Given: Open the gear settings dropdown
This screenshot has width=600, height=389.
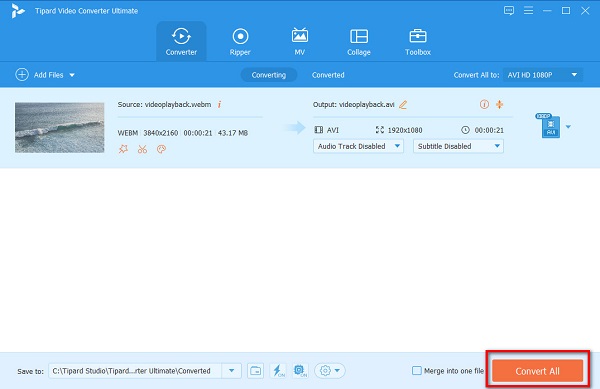Looking at the screenshot, I should [329, 371].
